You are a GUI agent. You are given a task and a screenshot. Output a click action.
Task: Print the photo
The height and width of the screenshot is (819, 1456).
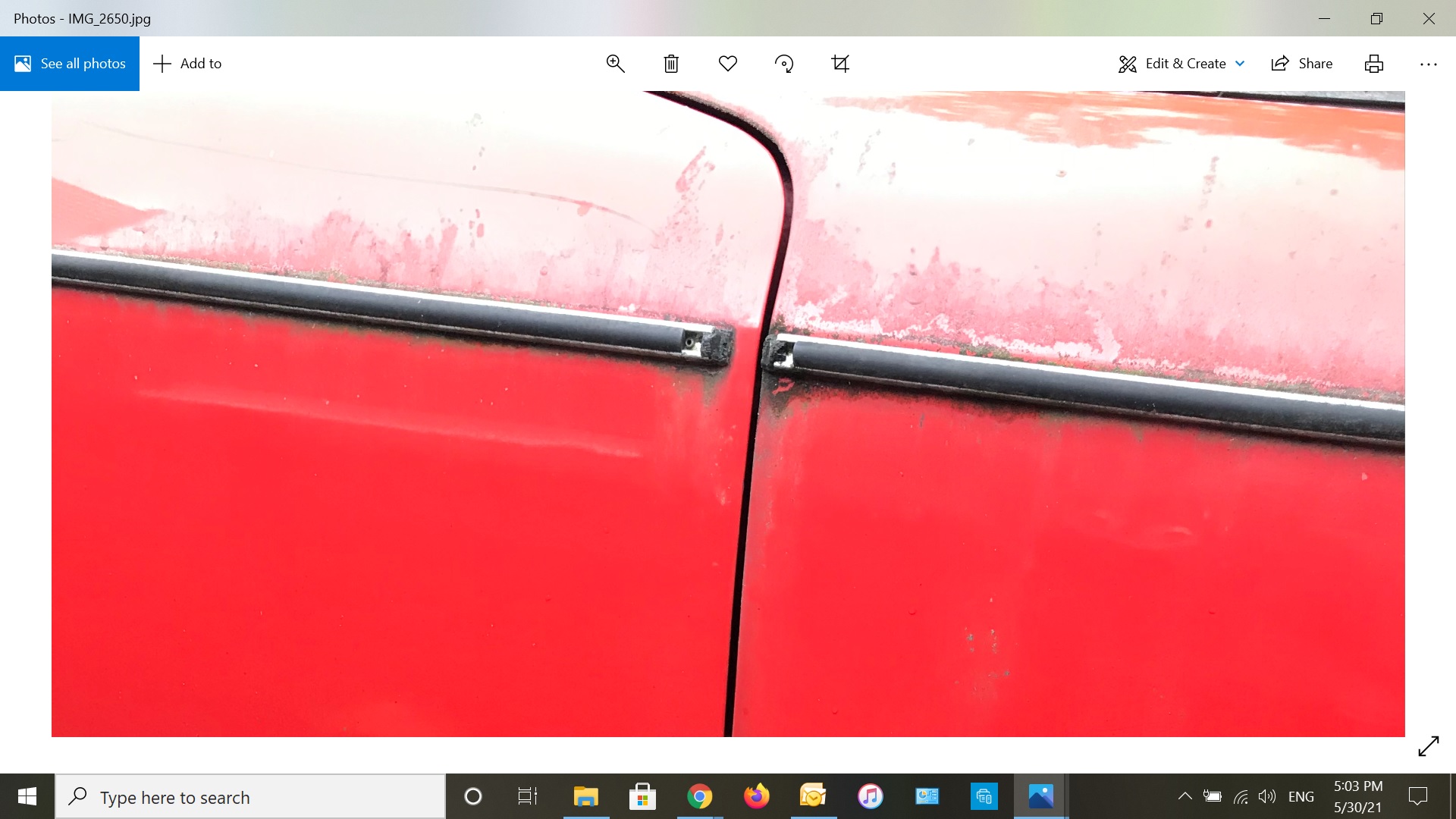(1374, 64)
